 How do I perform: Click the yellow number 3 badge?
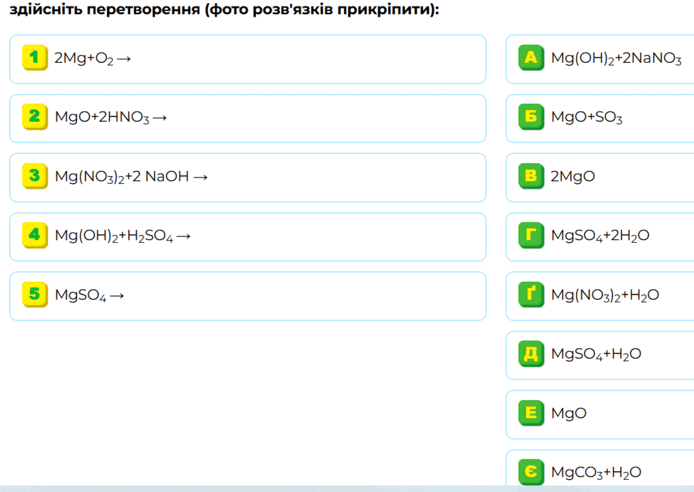click(x=35, y=176)
